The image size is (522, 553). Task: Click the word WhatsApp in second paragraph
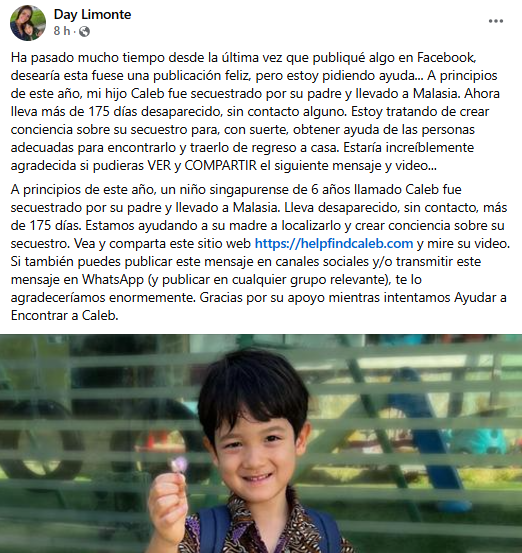[x=113, y=280]
